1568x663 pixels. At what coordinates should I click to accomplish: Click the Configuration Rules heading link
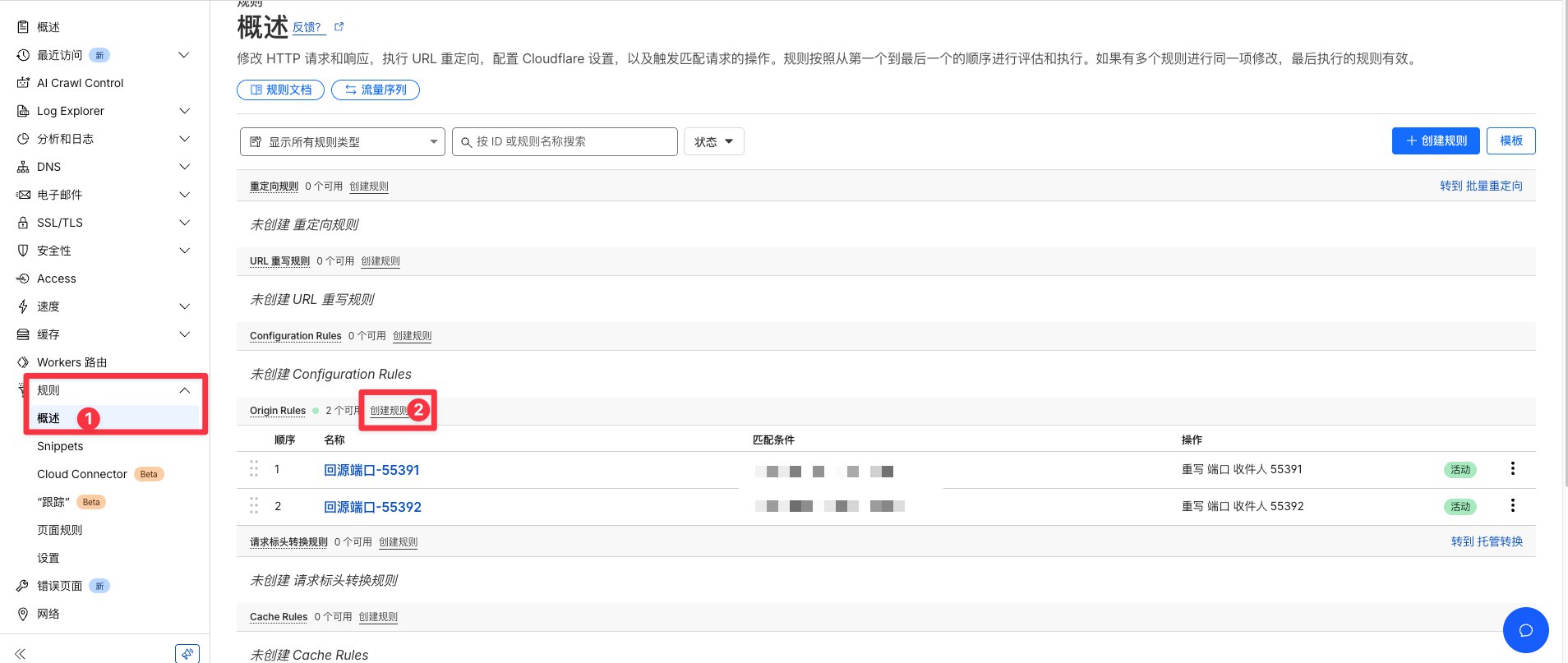pos(295,335)
